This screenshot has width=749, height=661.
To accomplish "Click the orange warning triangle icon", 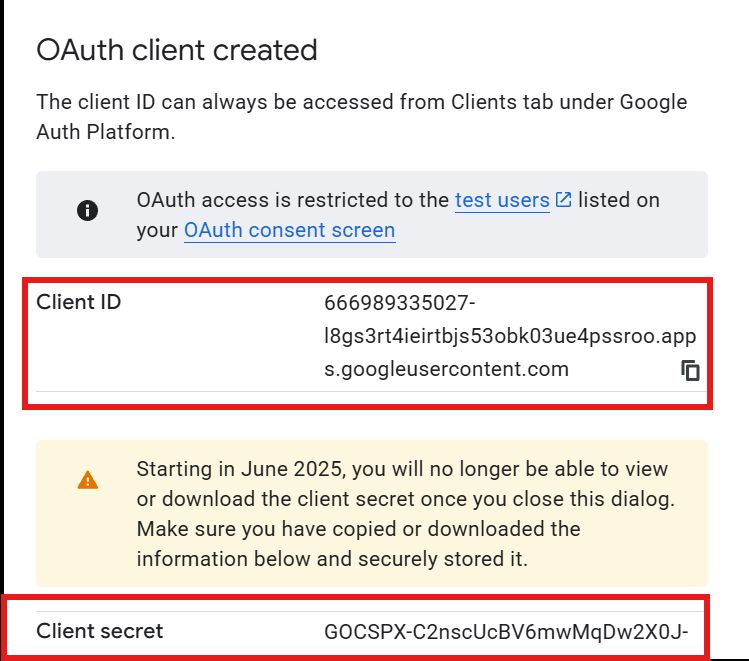I will (88, 480).
